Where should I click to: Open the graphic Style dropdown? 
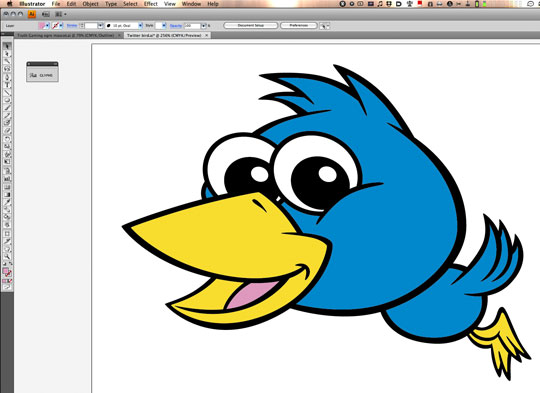164,25
